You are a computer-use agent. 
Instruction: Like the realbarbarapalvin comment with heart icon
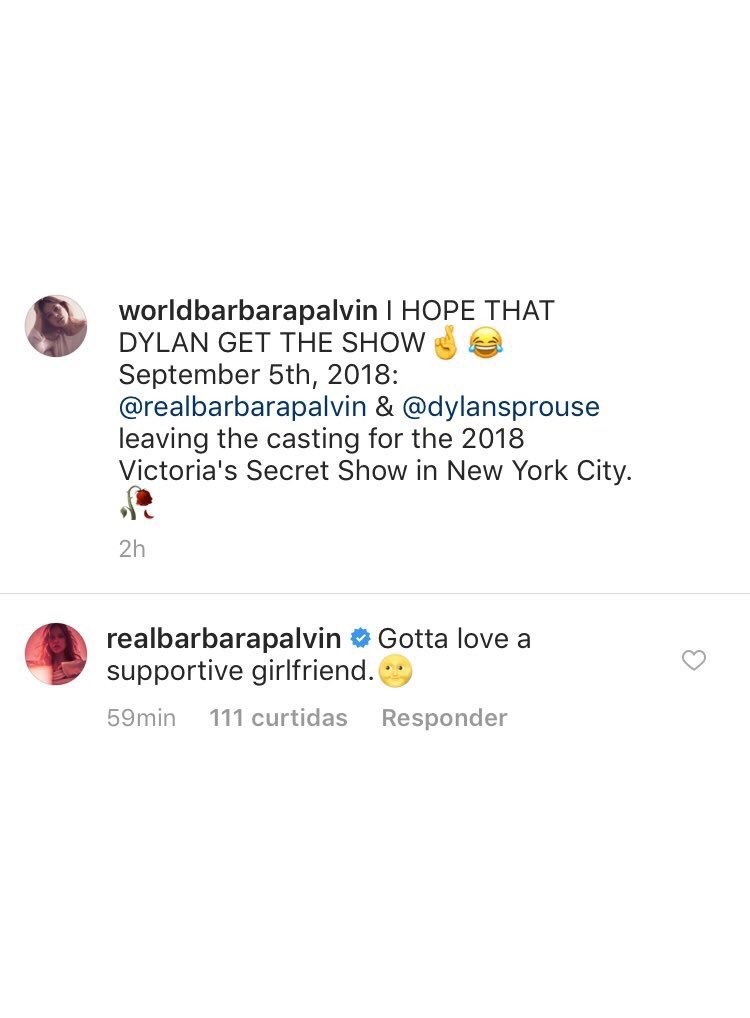694,660
